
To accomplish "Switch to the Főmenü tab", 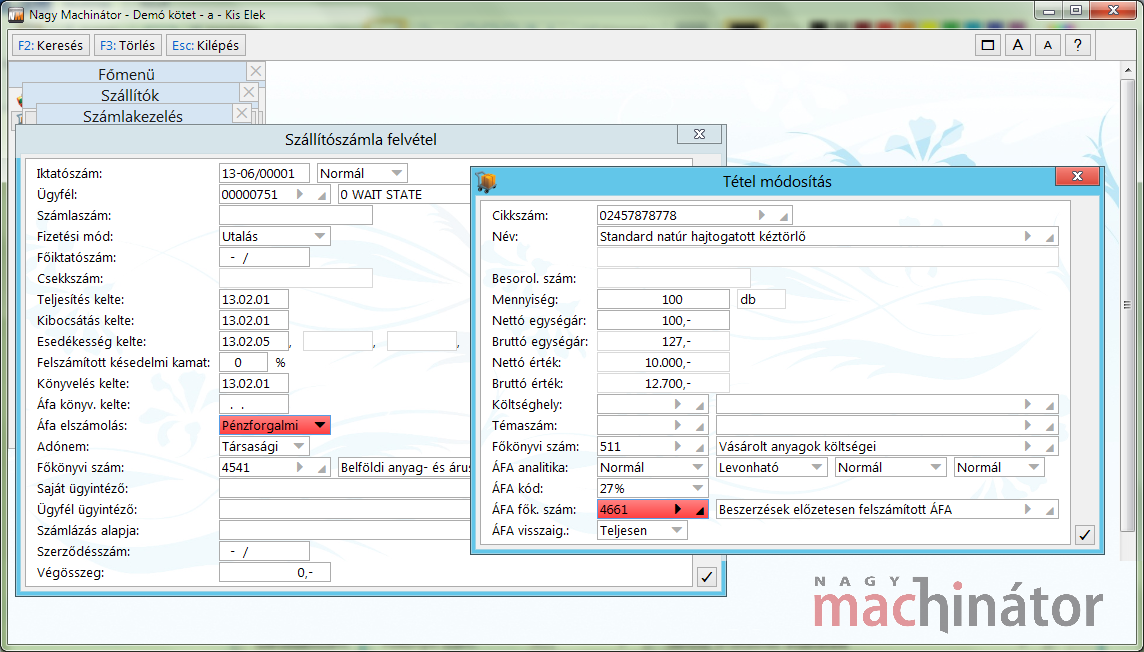I will pyautogui.click(x=126, y=74).
